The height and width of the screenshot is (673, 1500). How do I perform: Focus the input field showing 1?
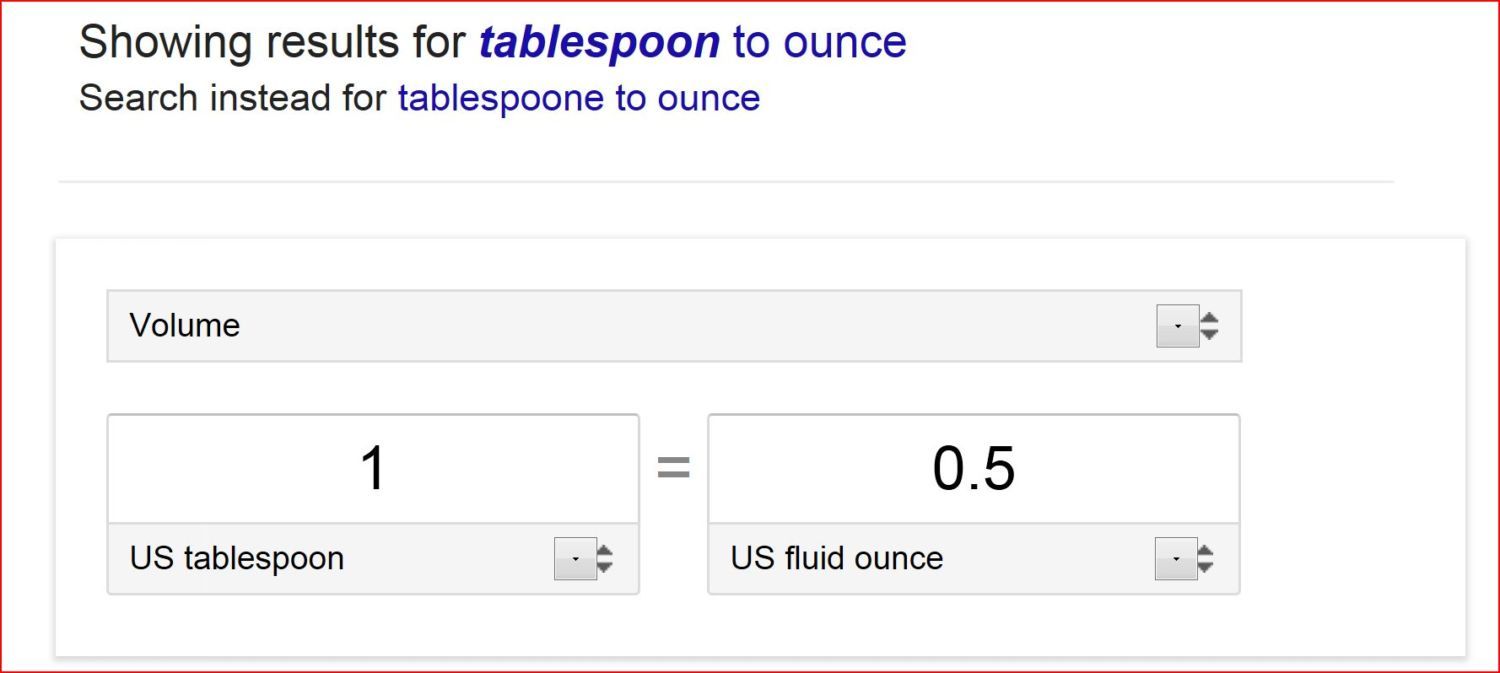(373, 468)
